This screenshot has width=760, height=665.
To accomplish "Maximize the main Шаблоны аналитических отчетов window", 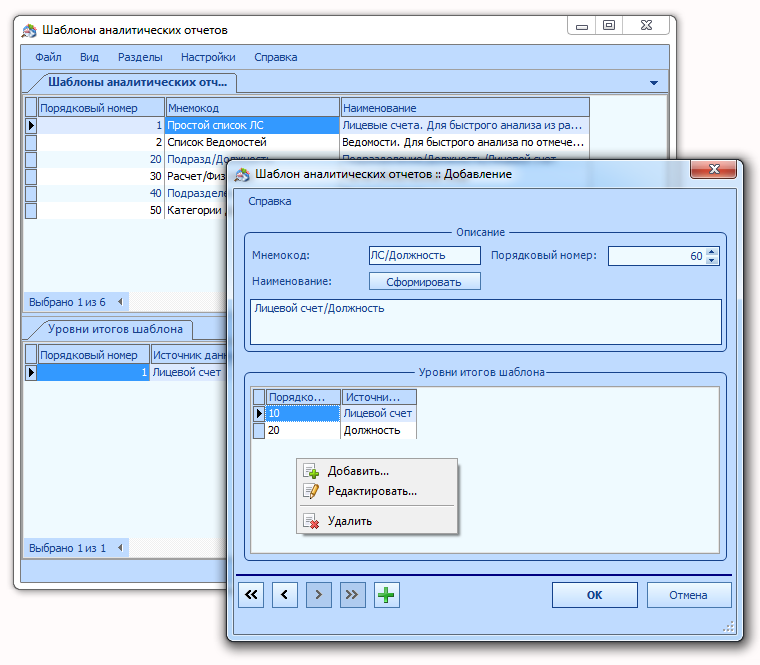I will [609, 25].
